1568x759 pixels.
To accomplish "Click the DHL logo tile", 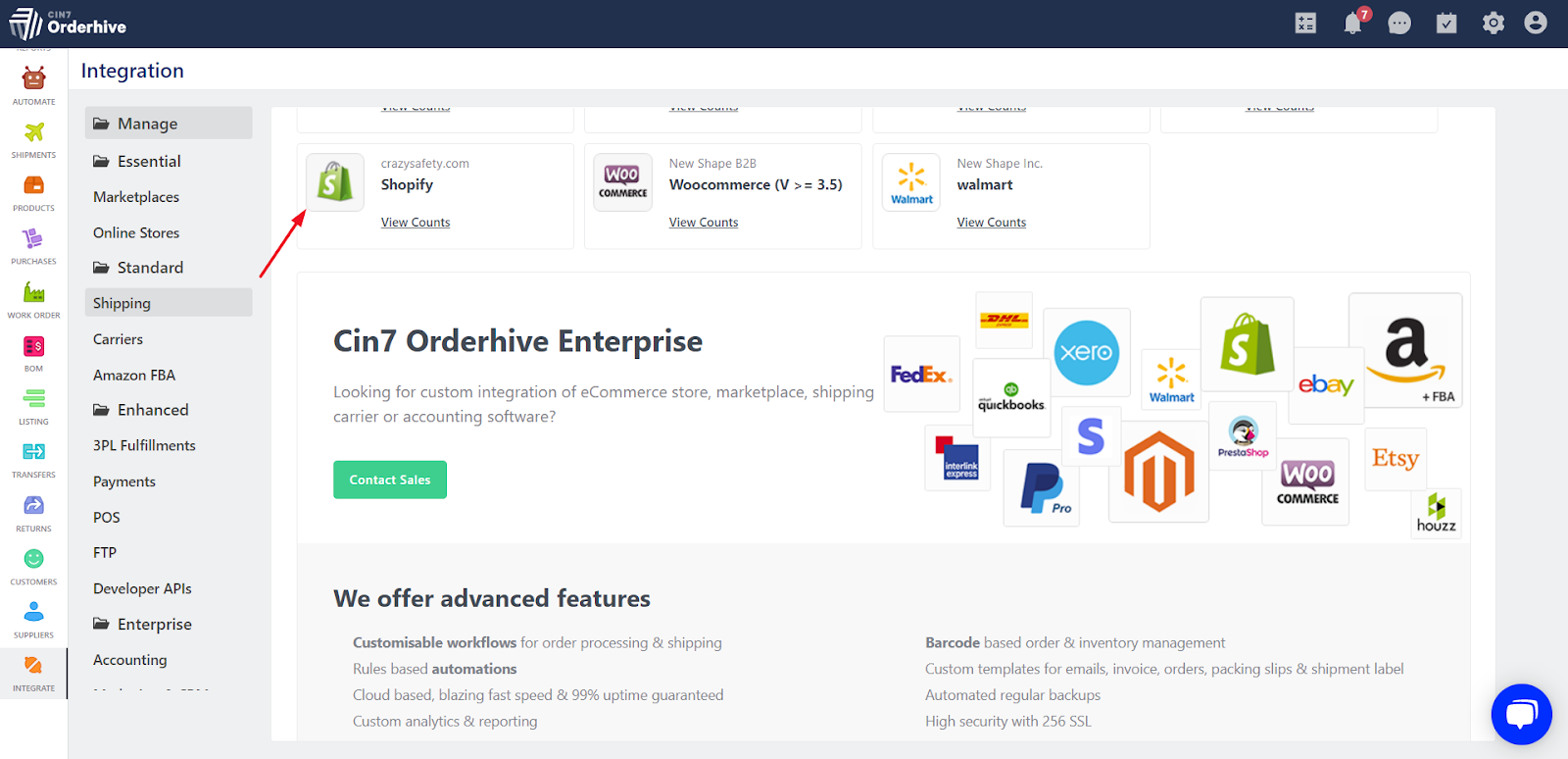I will (1004, 320).
